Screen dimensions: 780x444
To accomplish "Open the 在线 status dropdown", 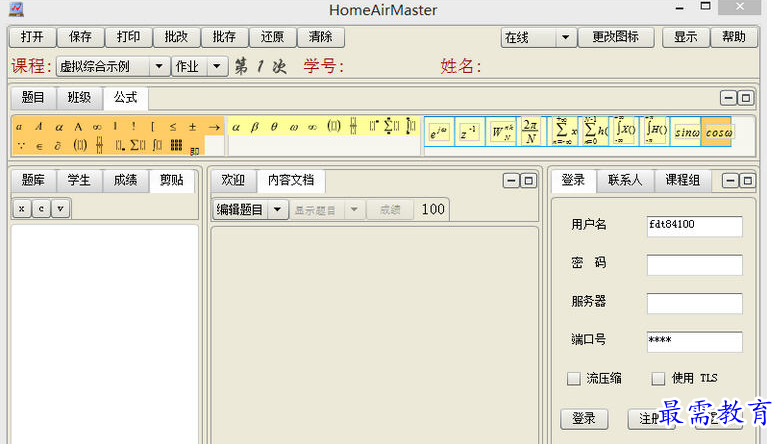I will (565, 37).
